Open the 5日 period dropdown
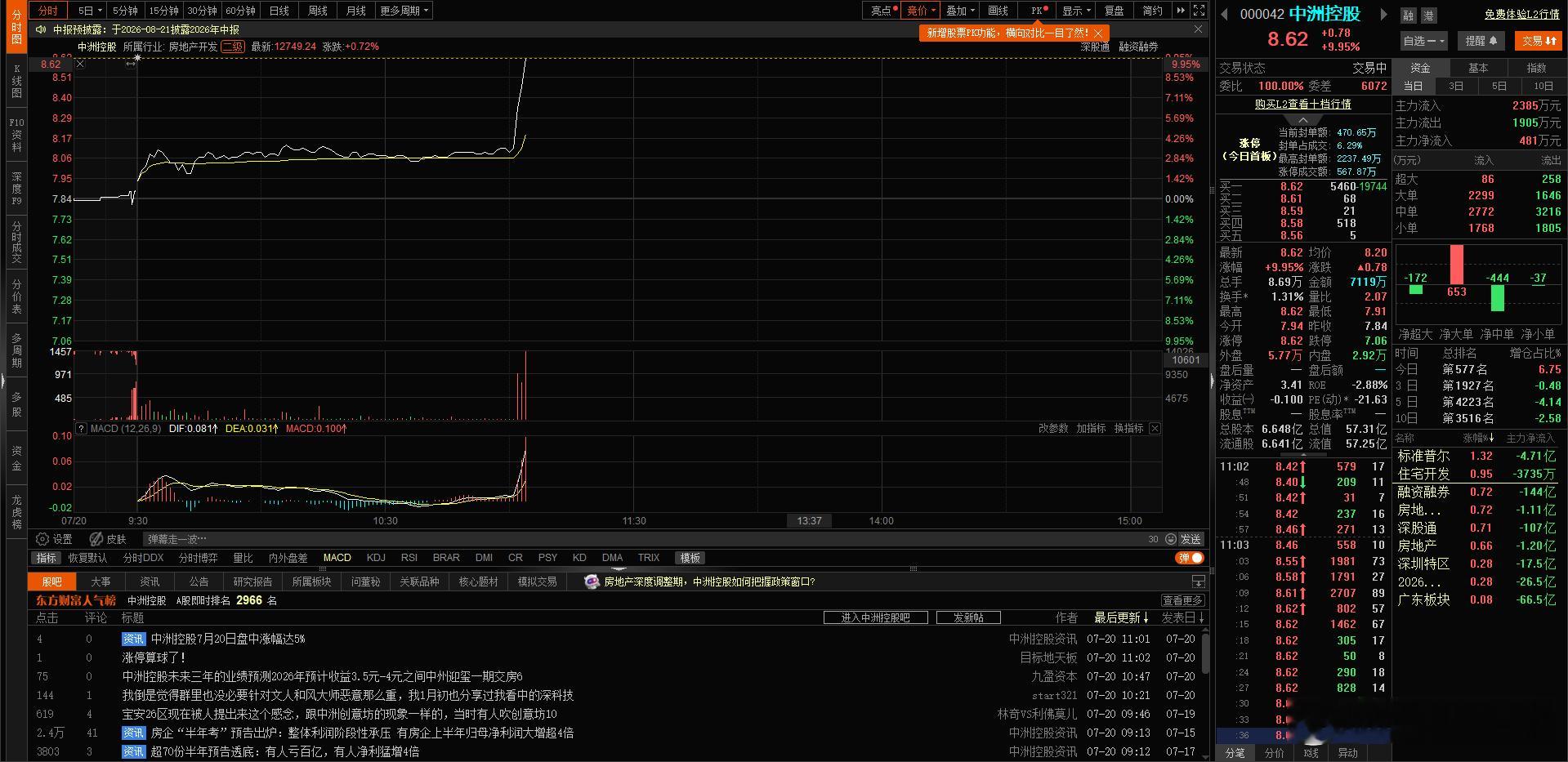 tap(90, 11)
